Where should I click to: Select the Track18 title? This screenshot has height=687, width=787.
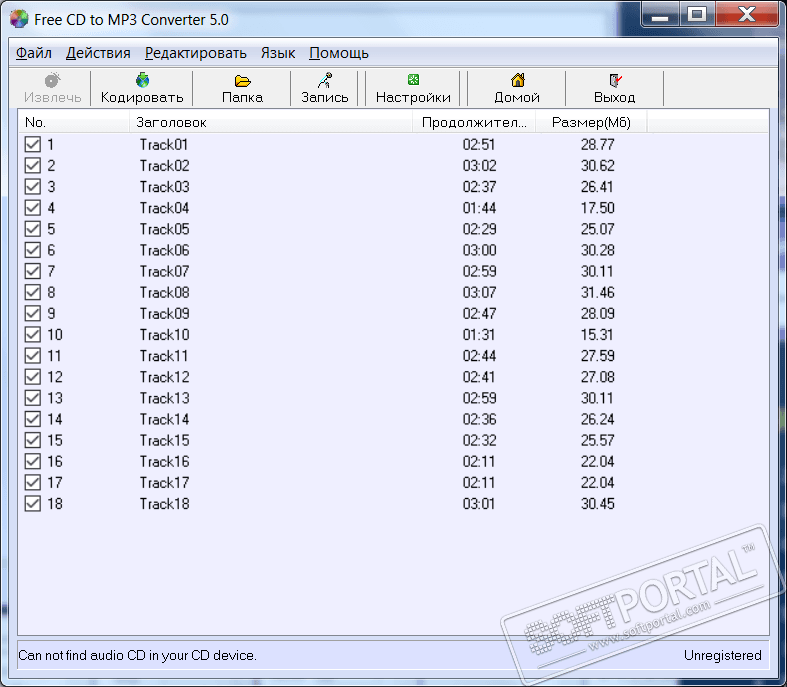click(165, 503)
